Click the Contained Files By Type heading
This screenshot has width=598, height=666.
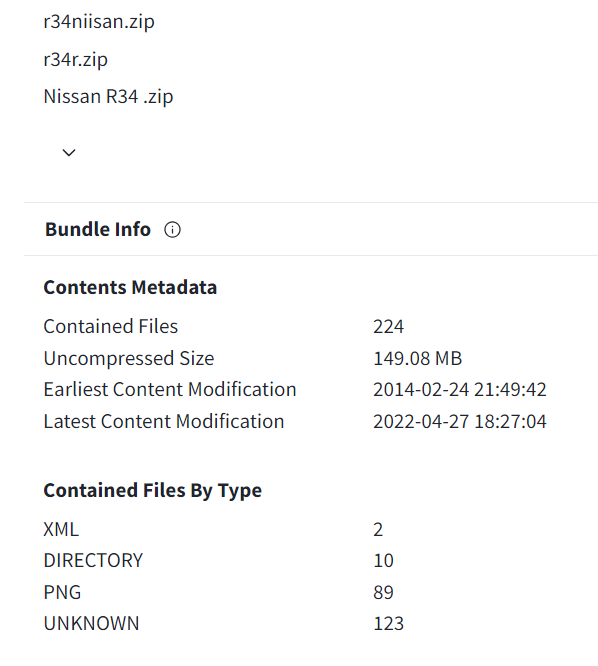coord(153,491)
